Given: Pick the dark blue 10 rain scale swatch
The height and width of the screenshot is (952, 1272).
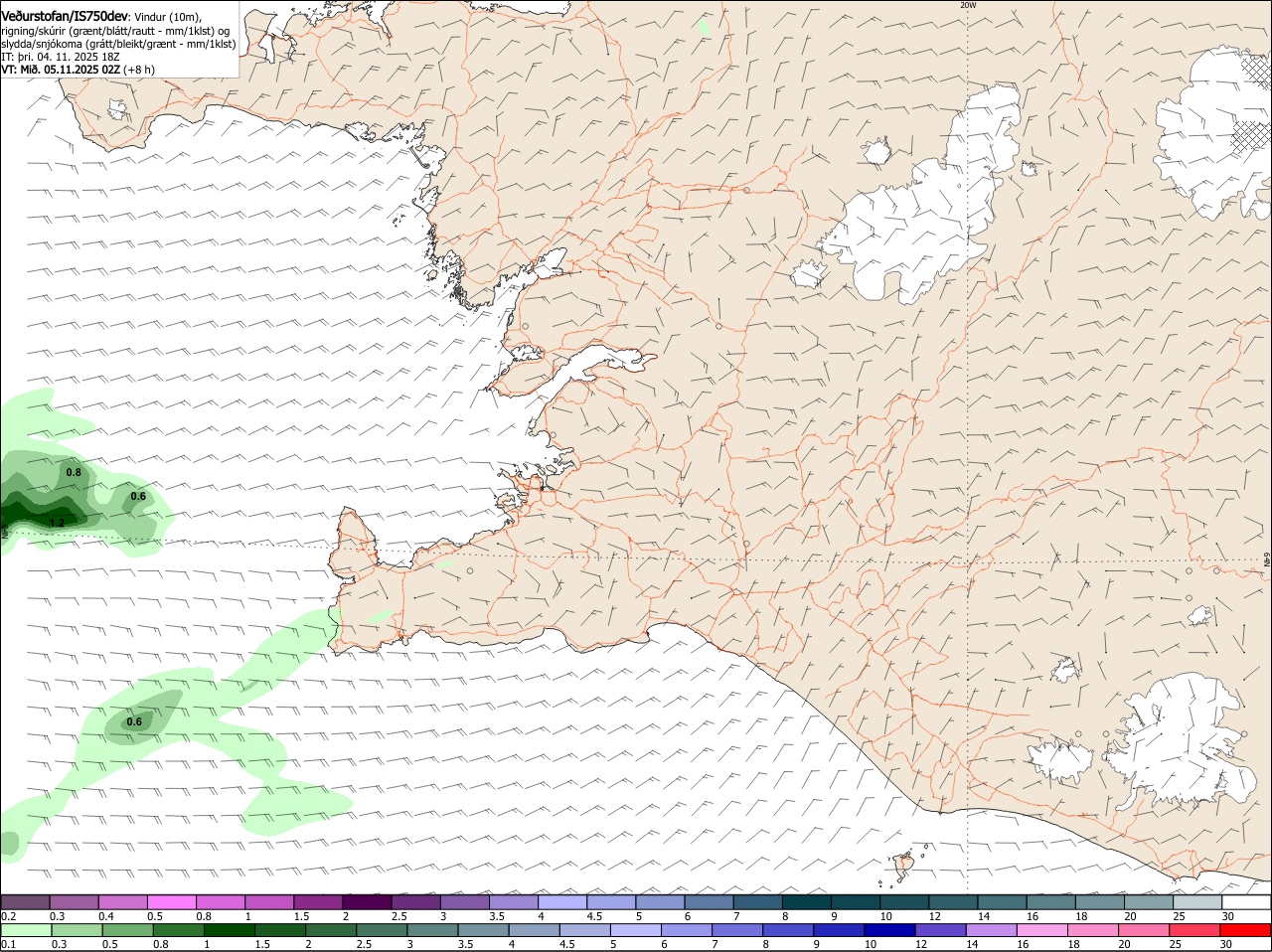Looking at the screenshot, I should pyautogui.click(x=888, y=930).
